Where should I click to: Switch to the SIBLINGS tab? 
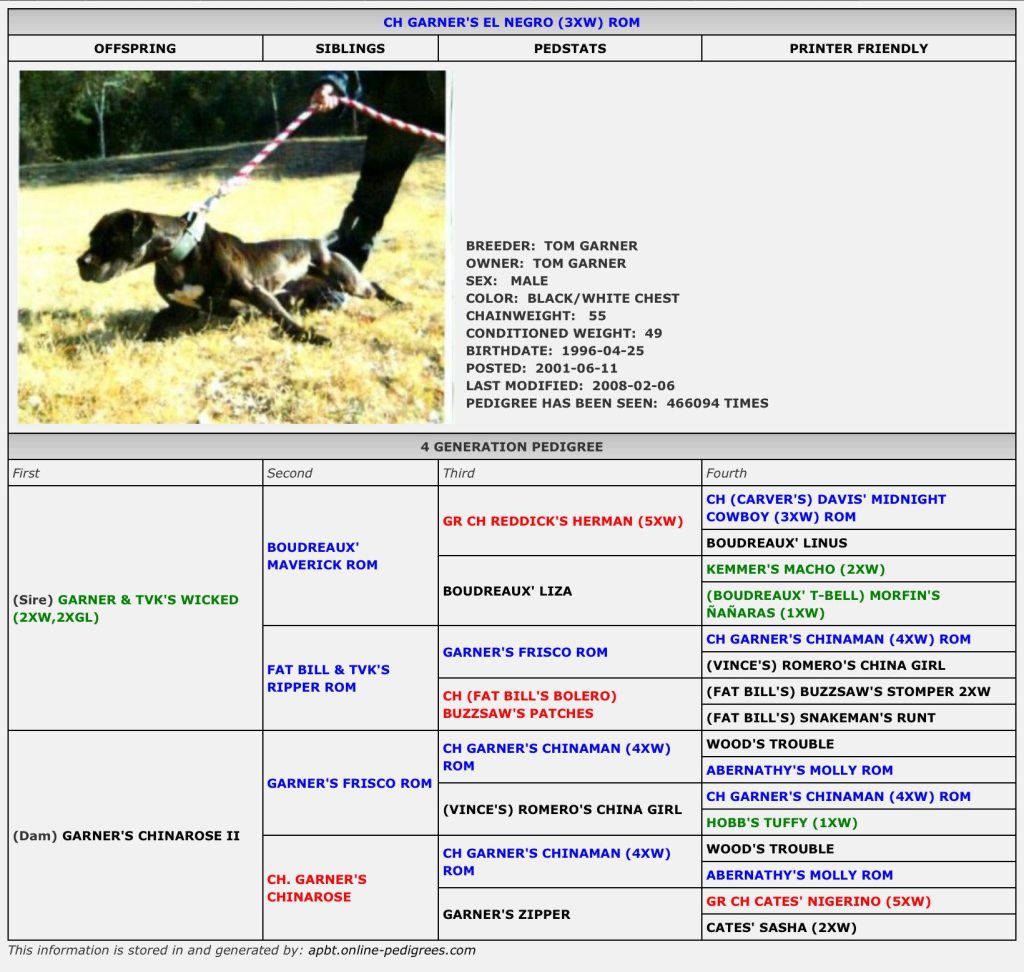pos(350,48)
